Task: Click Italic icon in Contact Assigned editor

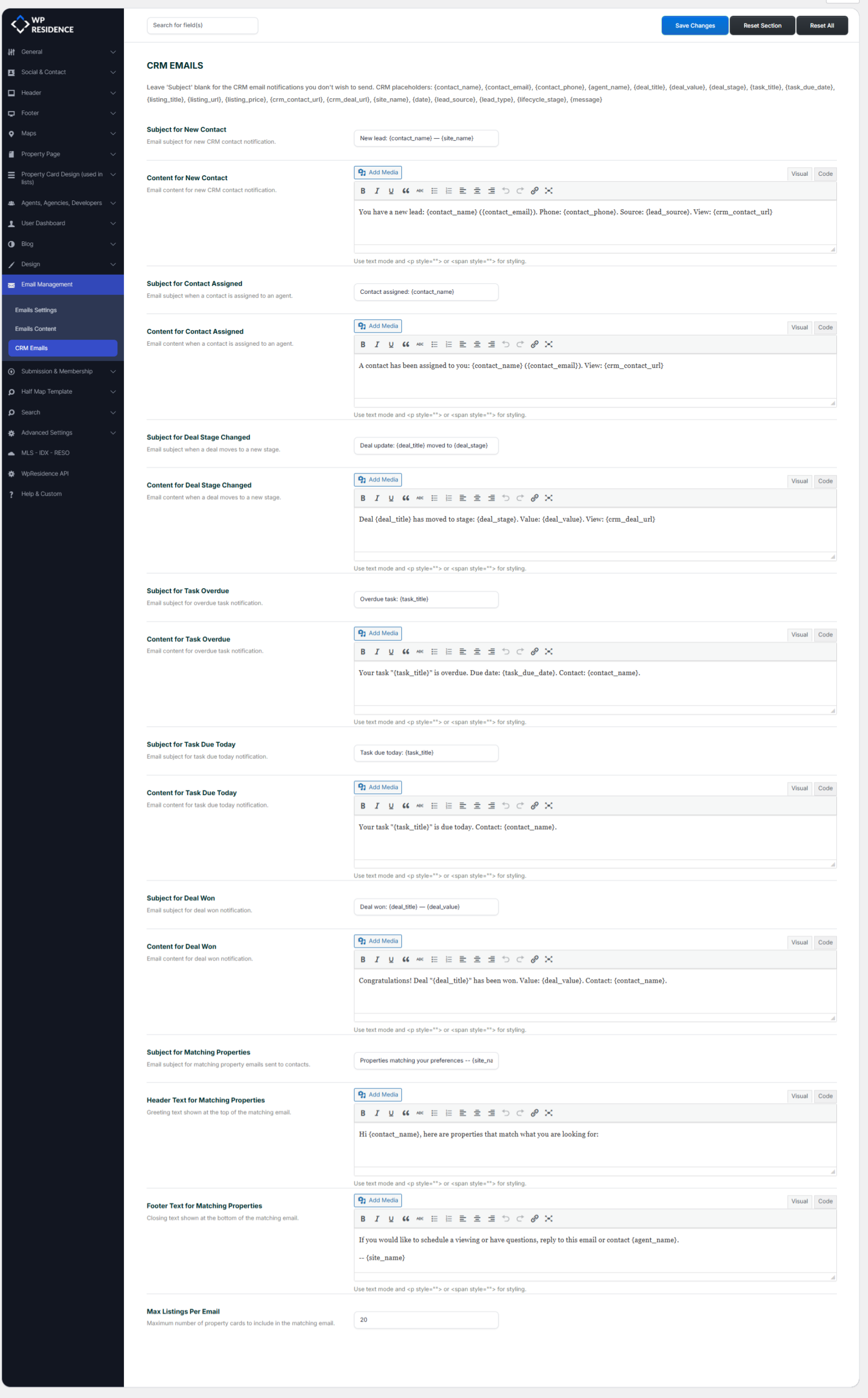Action: tap(377, 345)
